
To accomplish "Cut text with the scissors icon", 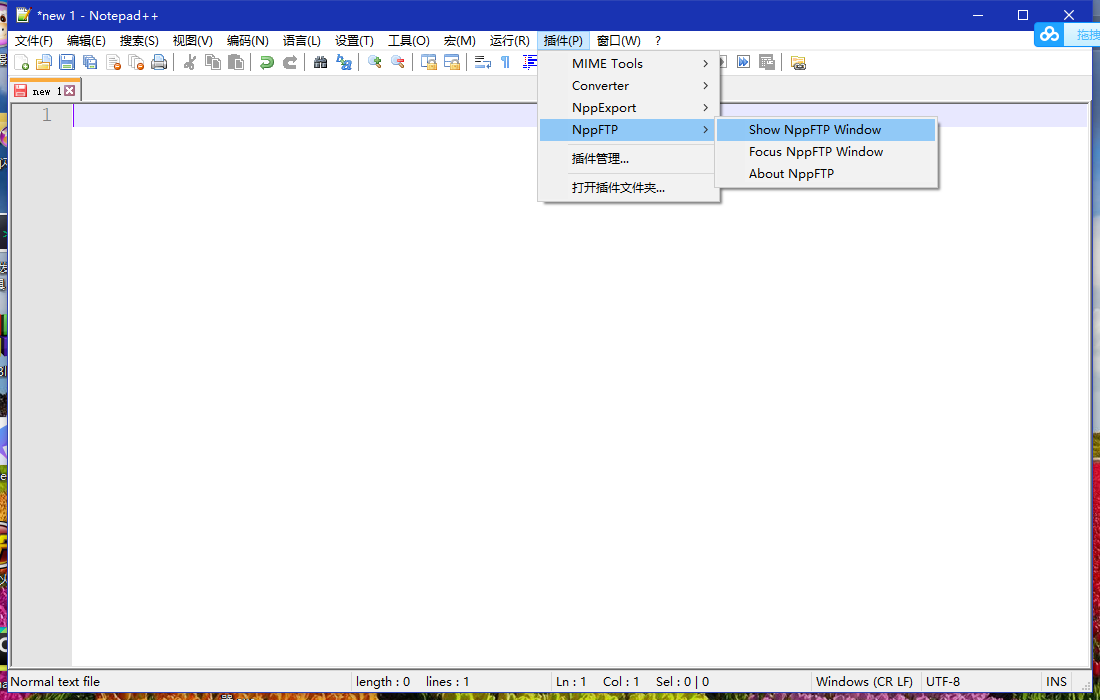I will click(187, 62).
